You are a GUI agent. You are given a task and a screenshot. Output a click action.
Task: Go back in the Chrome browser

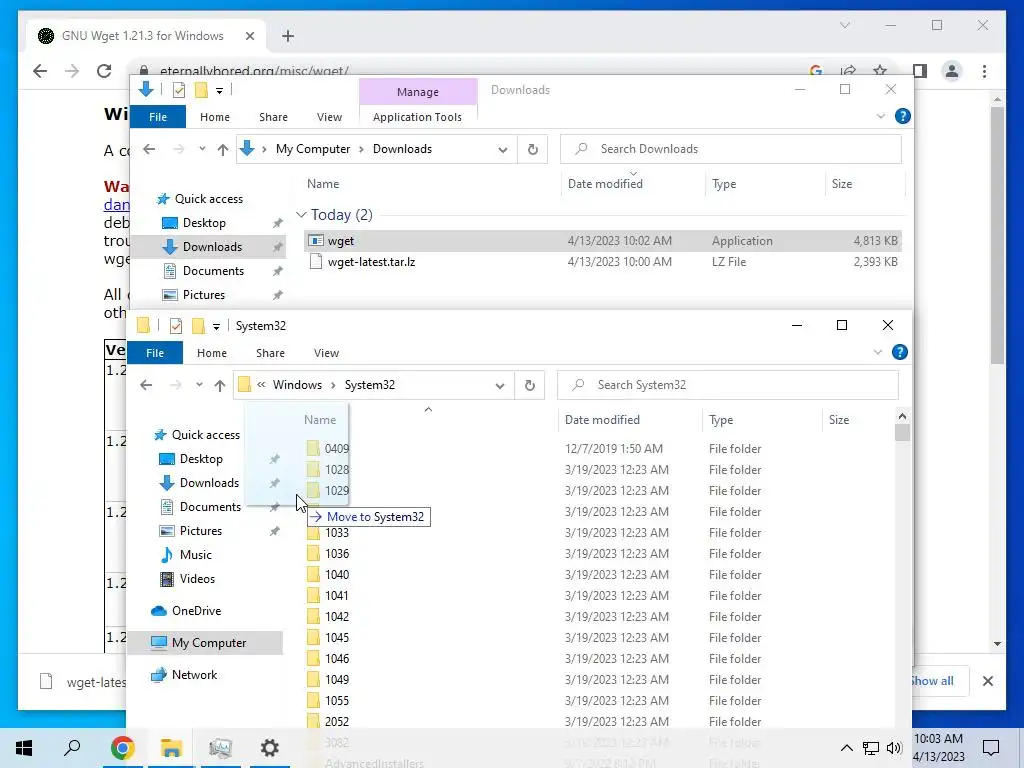[x=40, y=71]
